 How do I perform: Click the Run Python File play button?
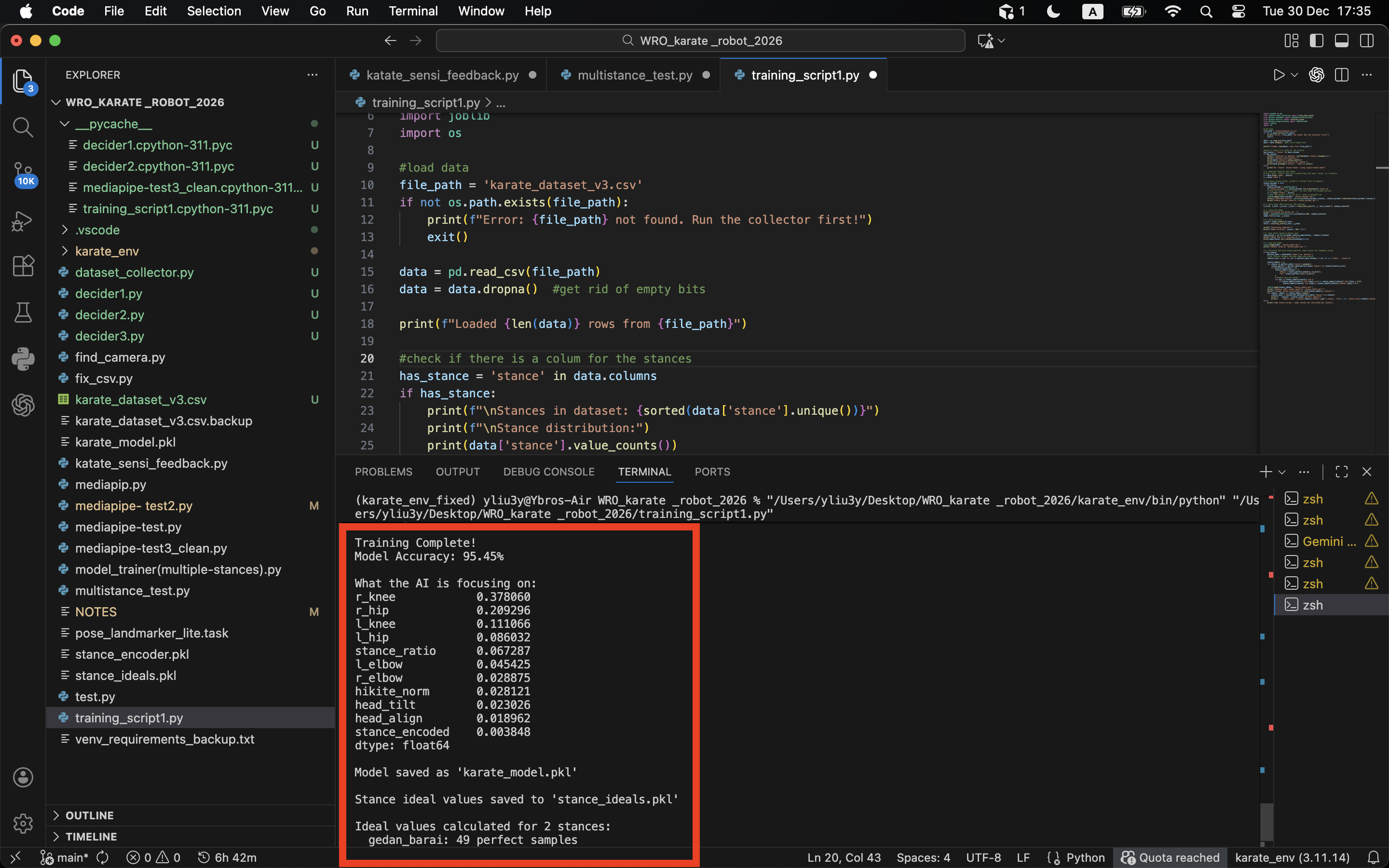click(1278, 75)
